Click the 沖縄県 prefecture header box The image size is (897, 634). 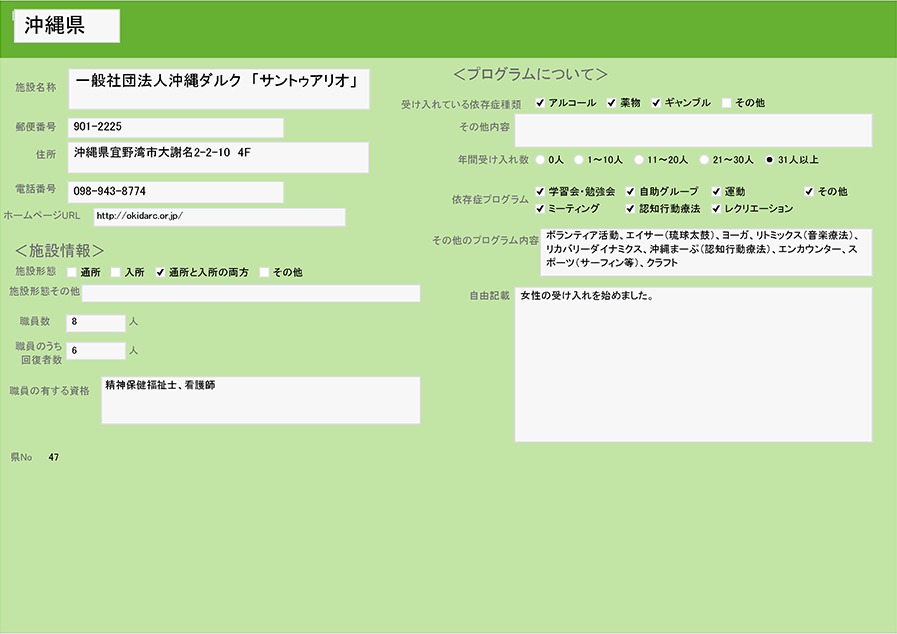tap(67, 27)
